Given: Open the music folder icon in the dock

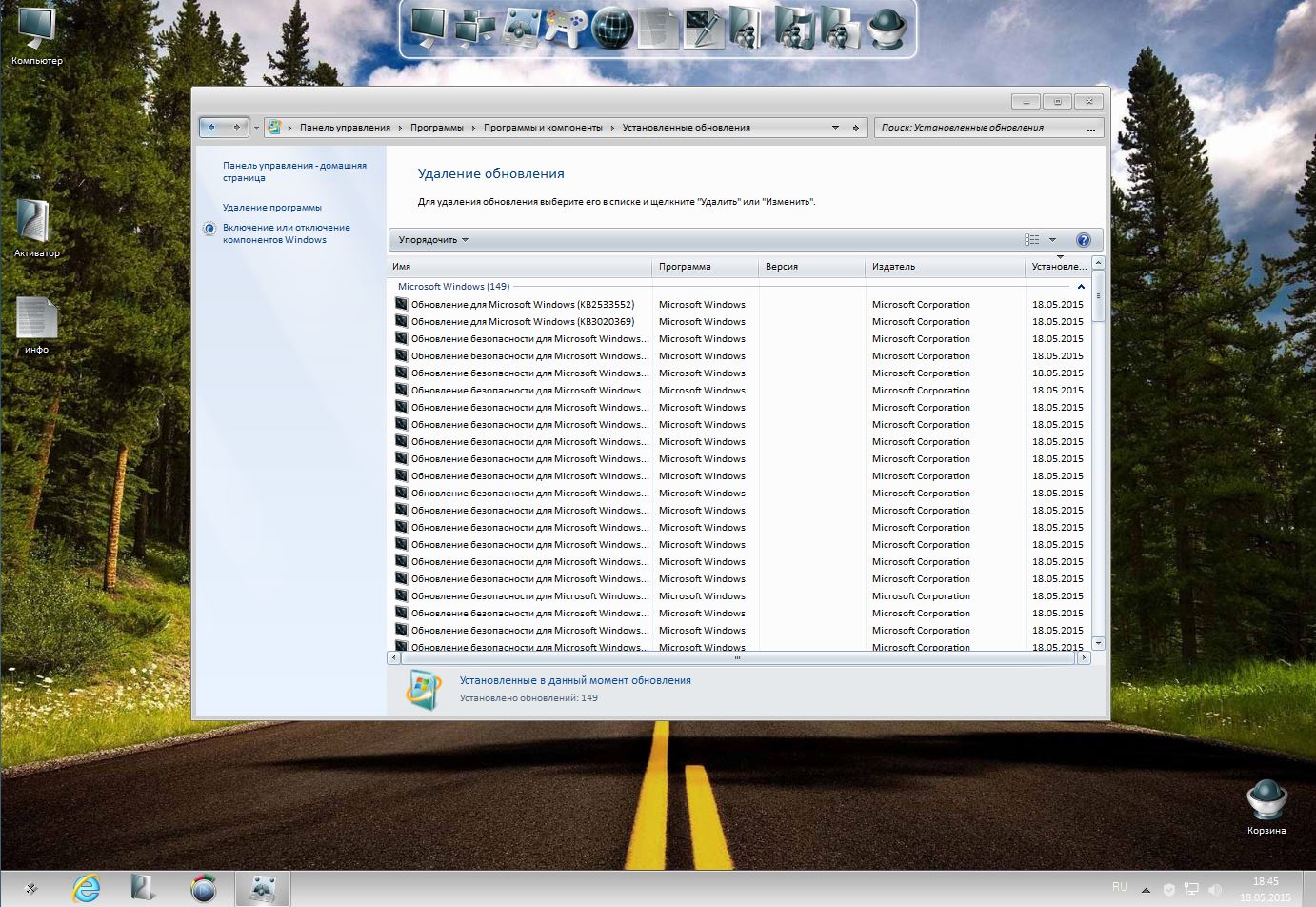Looking at the screenshot, I should (x=793, y=28).
